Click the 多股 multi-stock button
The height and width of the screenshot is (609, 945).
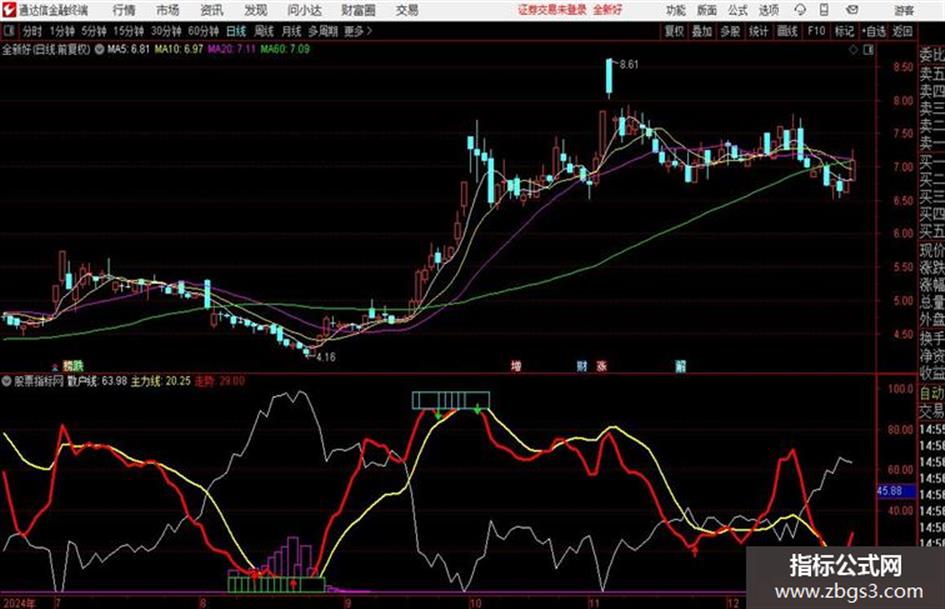(730, 31)
